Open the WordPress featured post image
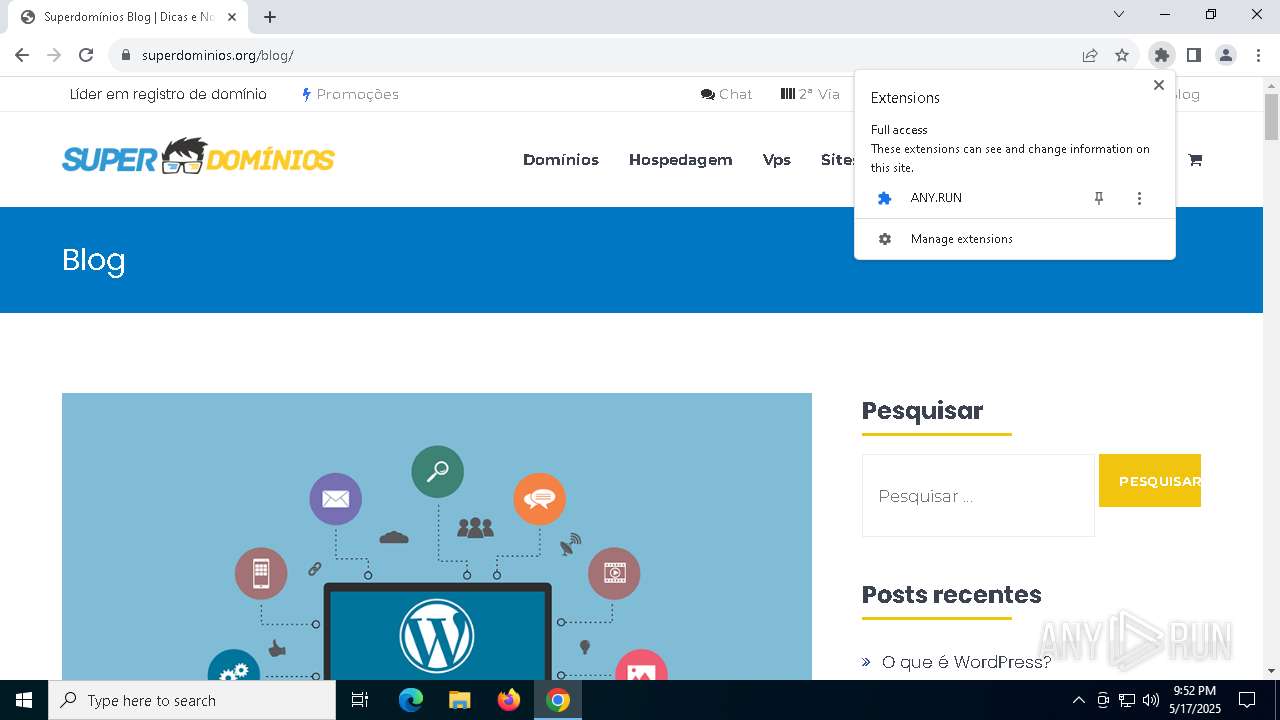Image resolution: width=1280 pixels, height=720 pixels. point(437,536)
